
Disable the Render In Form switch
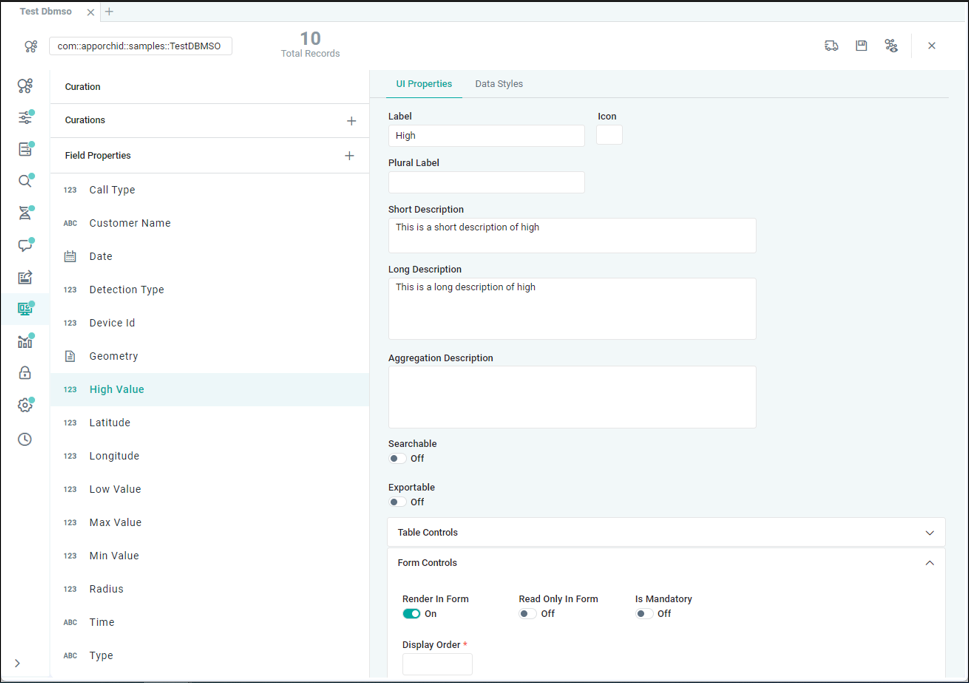411,614
